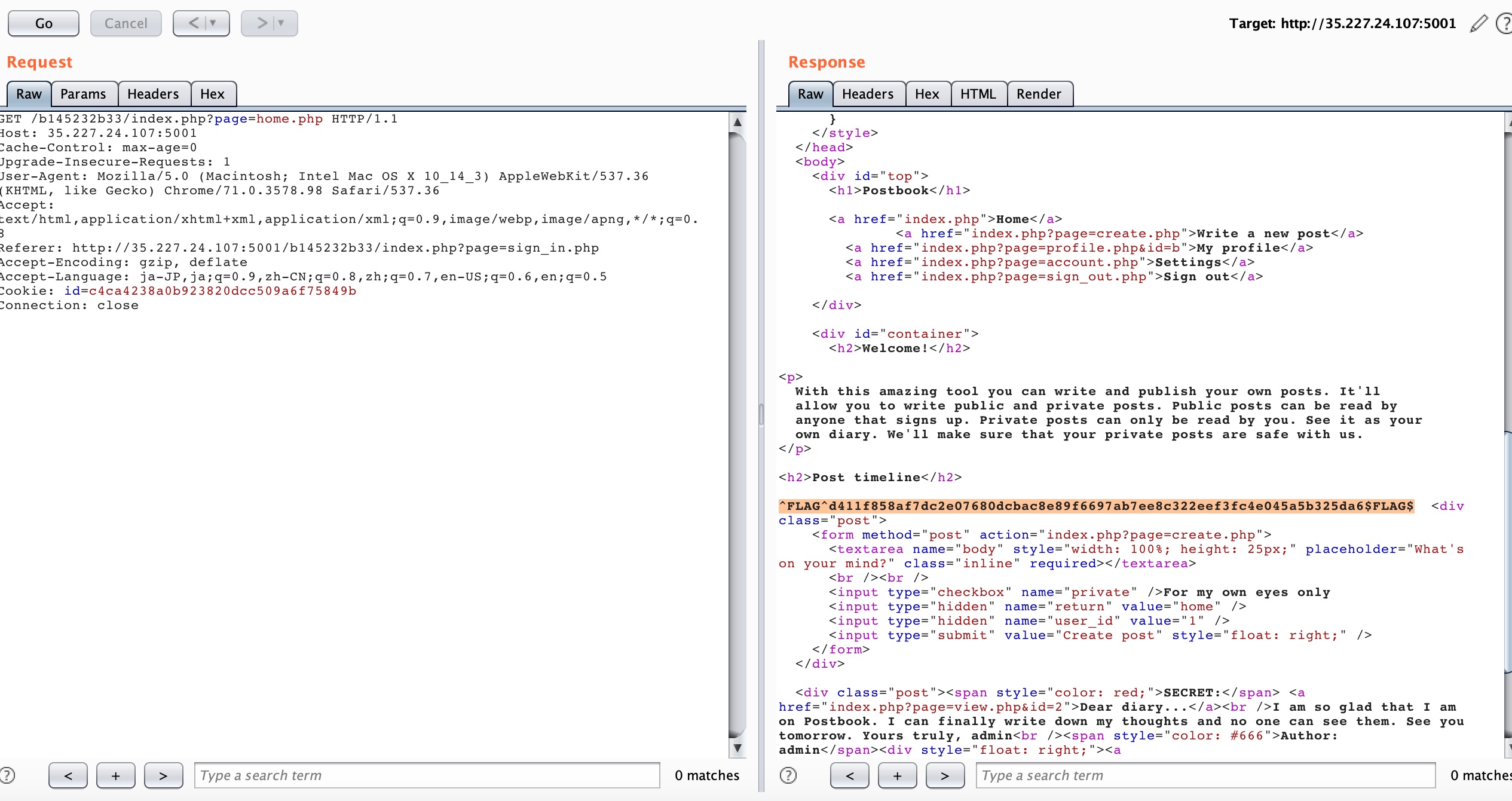This screenshot has height=801, width=1512.
Task: Click the request pane vertical scrollbar thumb
Action: (737, 435)
